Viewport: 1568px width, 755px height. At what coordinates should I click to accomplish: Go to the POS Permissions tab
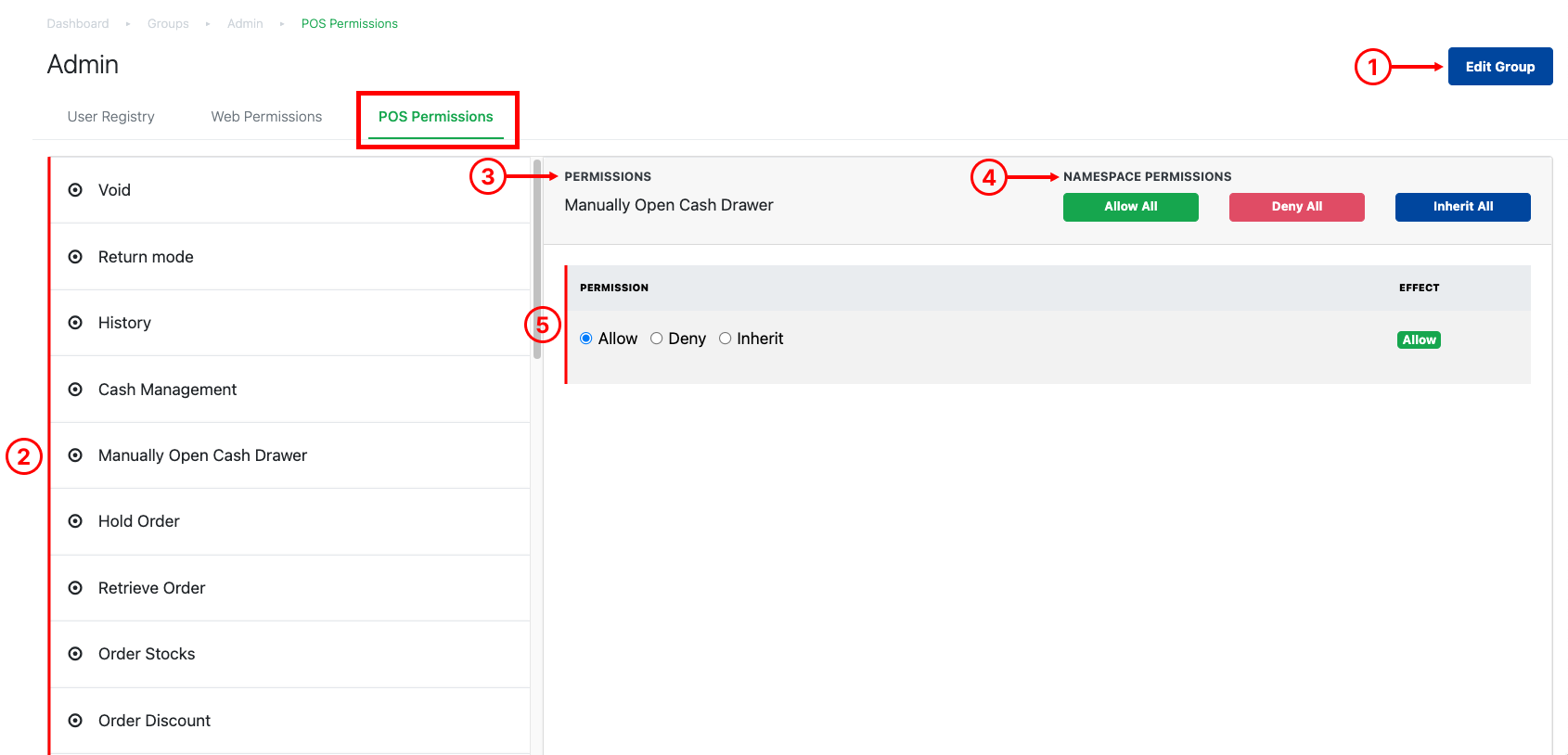(435, 117)
